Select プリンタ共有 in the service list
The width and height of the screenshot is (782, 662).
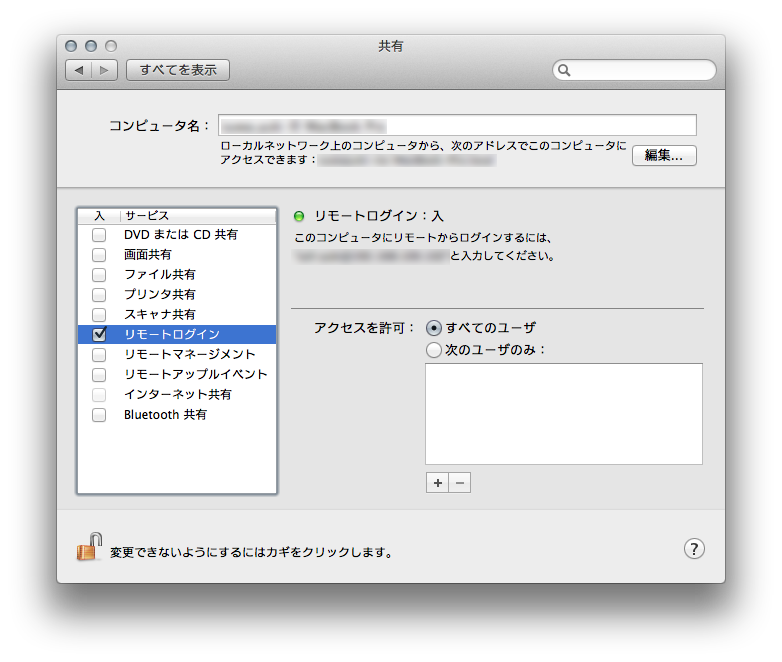(160, 295)
